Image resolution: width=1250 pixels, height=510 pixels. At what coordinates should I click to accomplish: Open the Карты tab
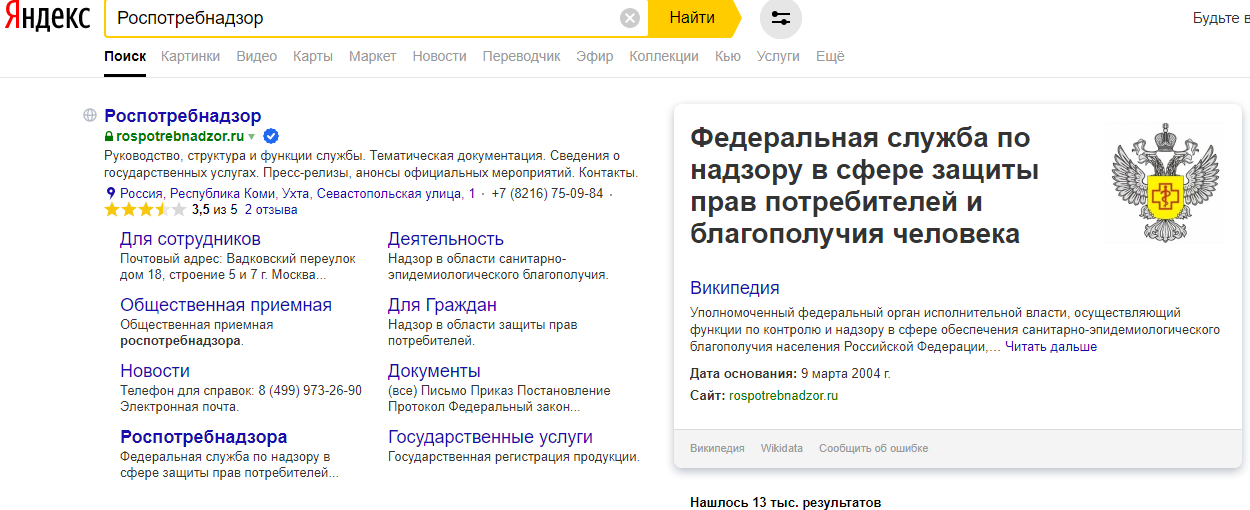point(313,57)
